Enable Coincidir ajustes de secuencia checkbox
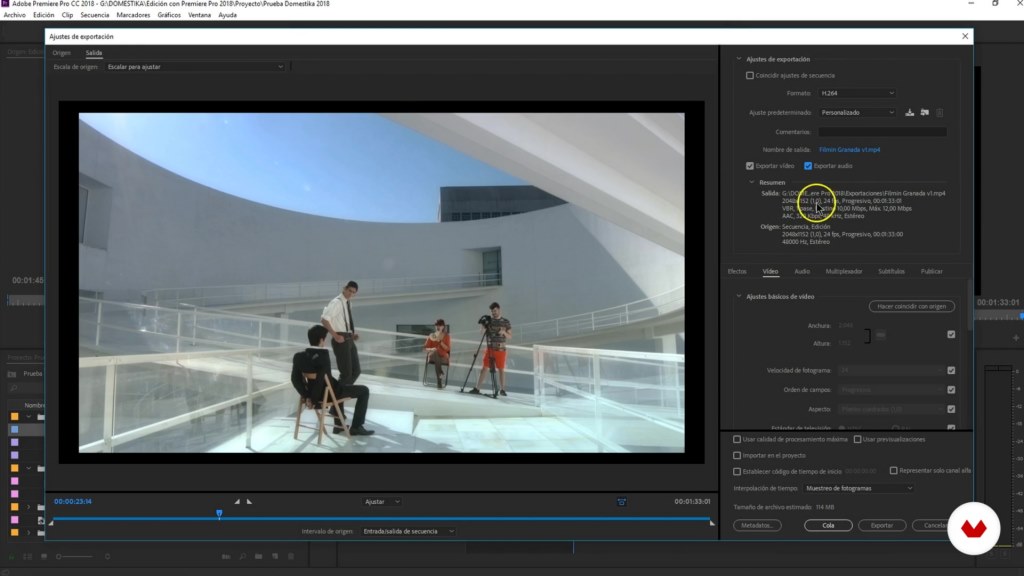 coord(750,75)
